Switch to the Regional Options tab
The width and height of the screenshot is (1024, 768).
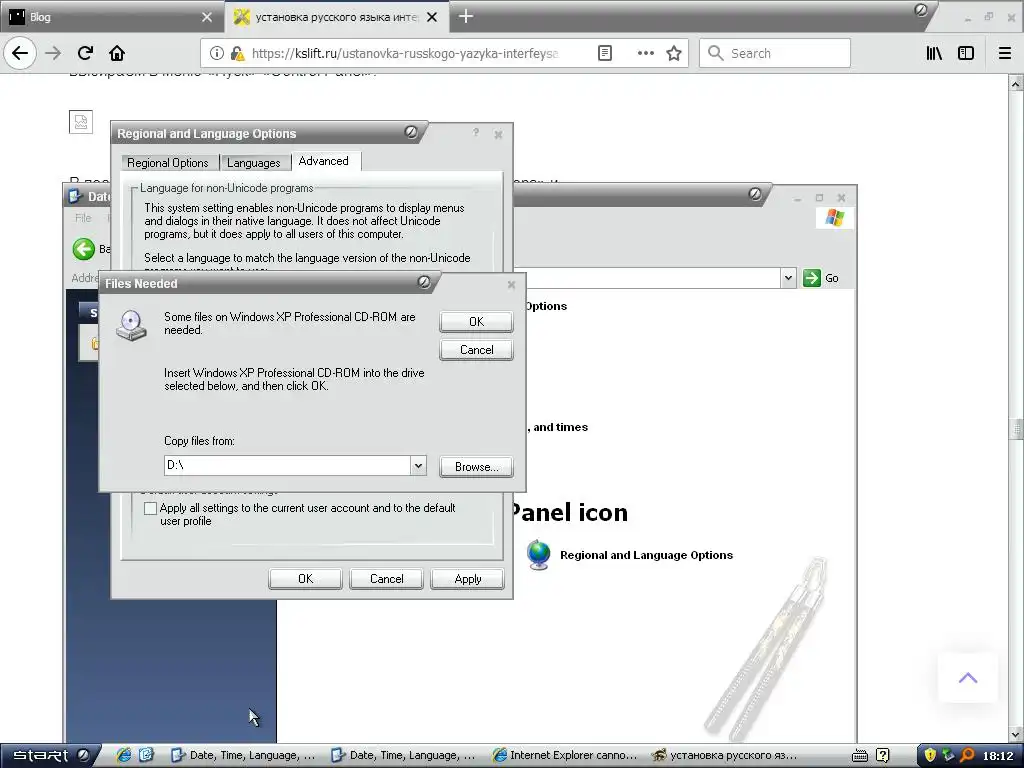168,163
